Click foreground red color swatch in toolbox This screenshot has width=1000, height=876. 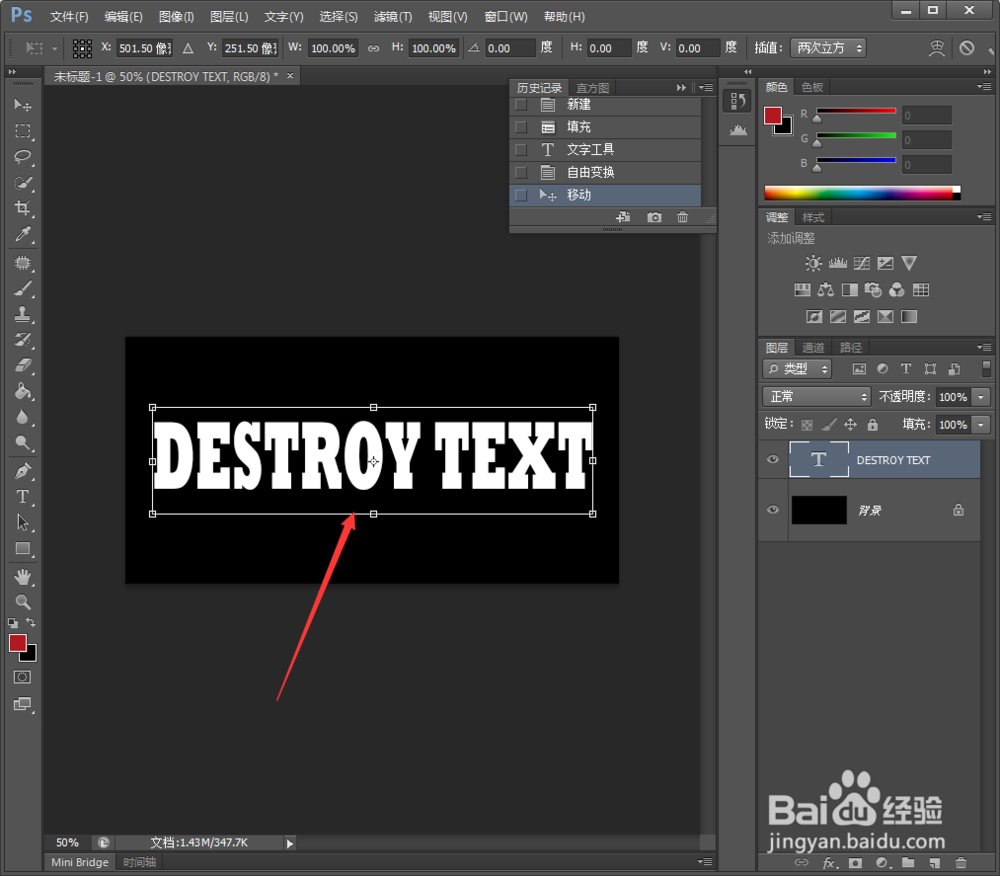pyautogui.click(x=17, y=643)
